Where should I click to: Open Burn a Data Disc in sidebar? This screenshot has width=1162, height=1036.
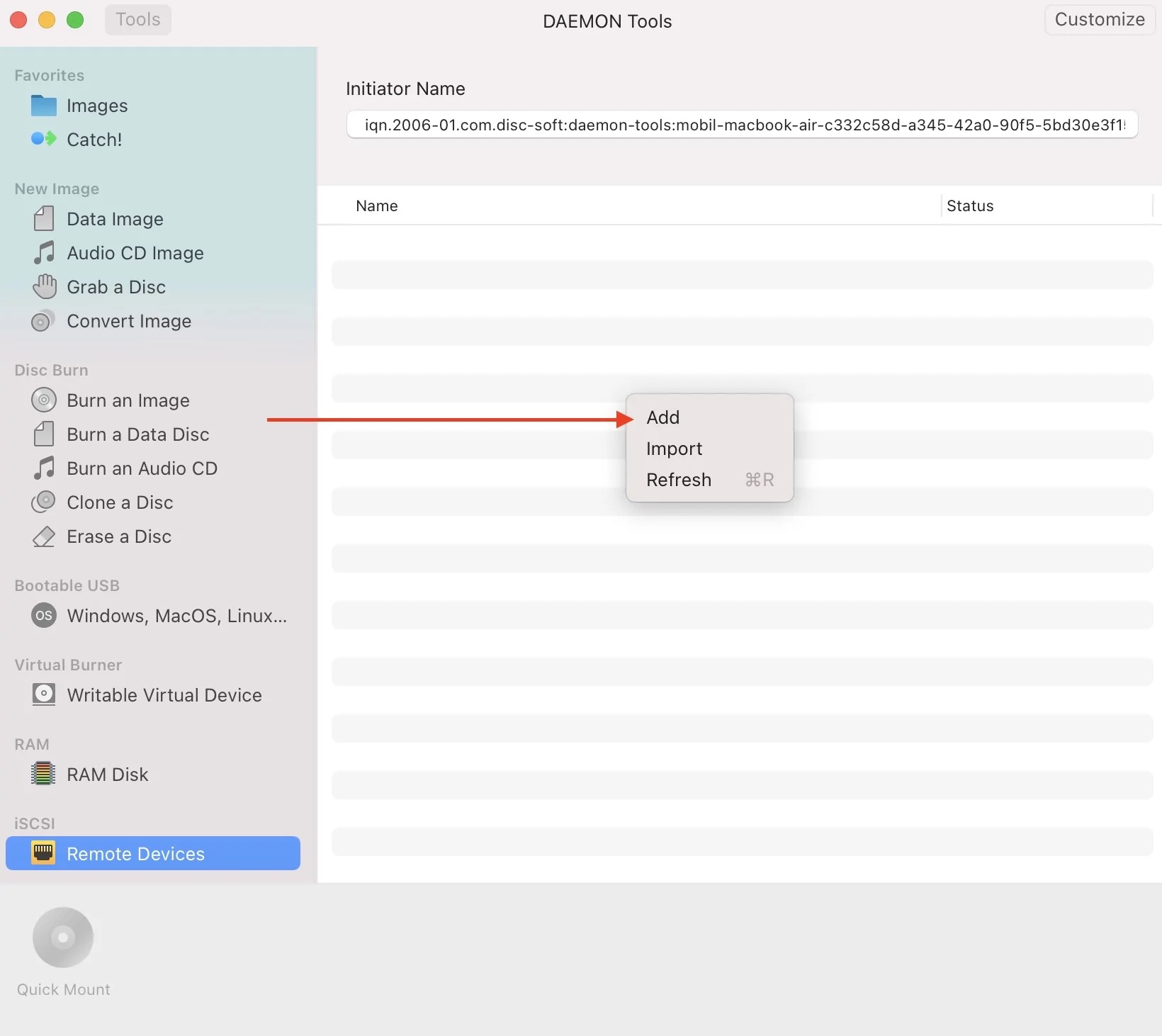point(137,434)
